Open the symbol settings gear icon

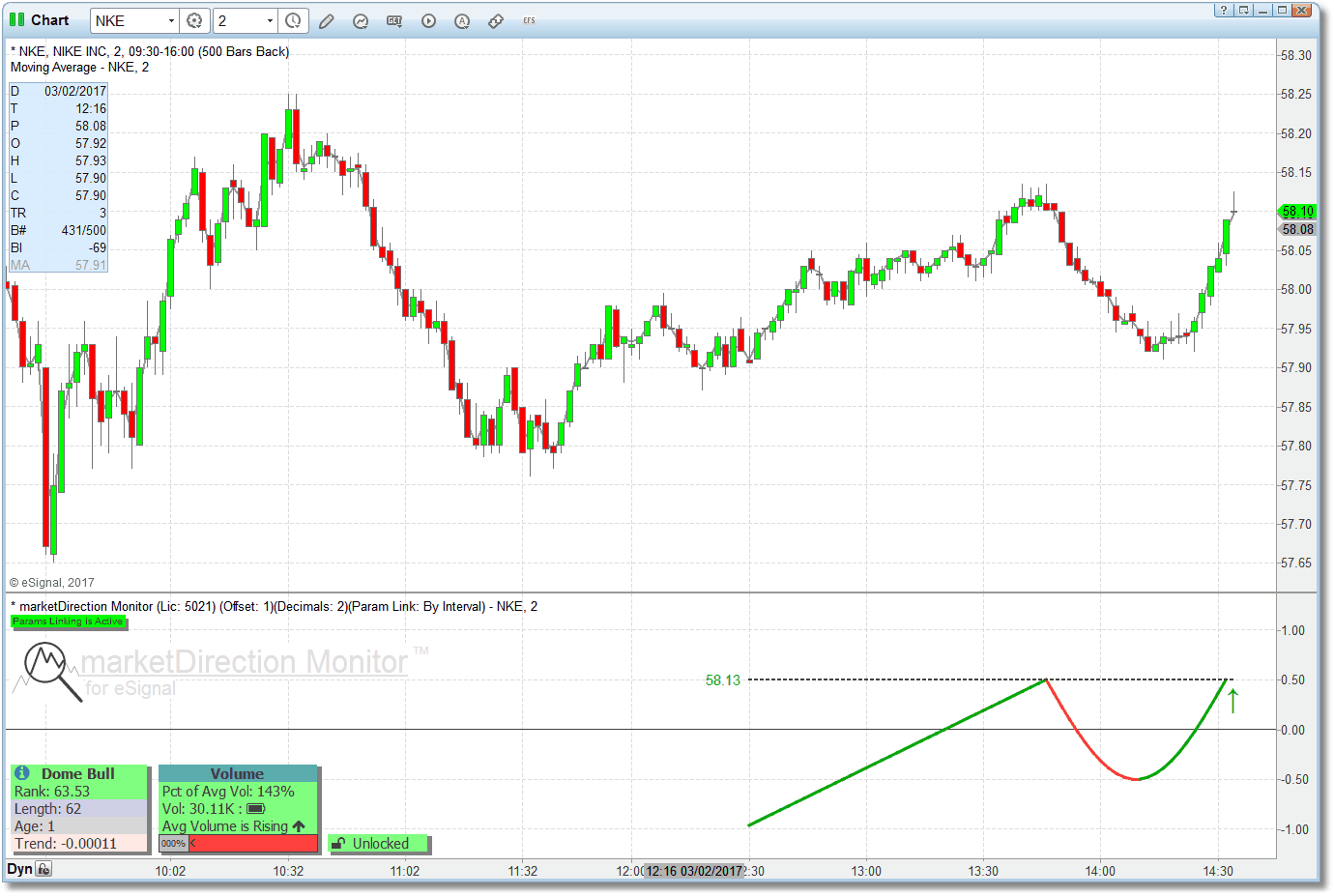click(x=195, y=21)
